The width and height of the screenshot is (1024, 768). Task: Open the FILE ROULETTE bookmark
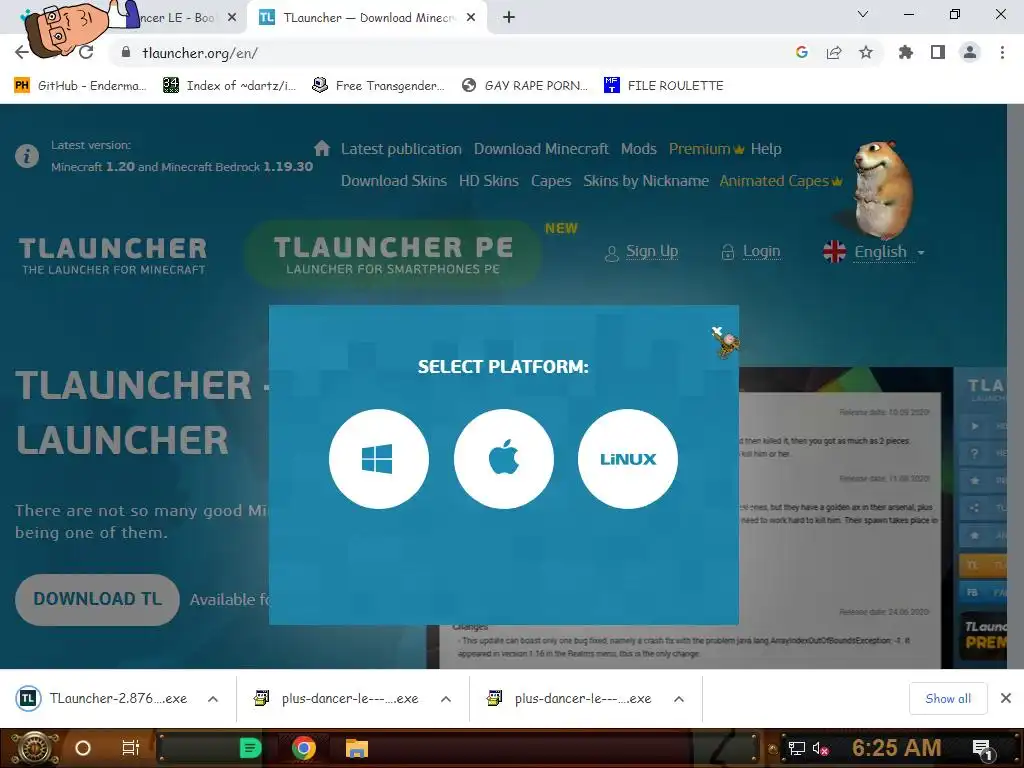click(664, 86)
